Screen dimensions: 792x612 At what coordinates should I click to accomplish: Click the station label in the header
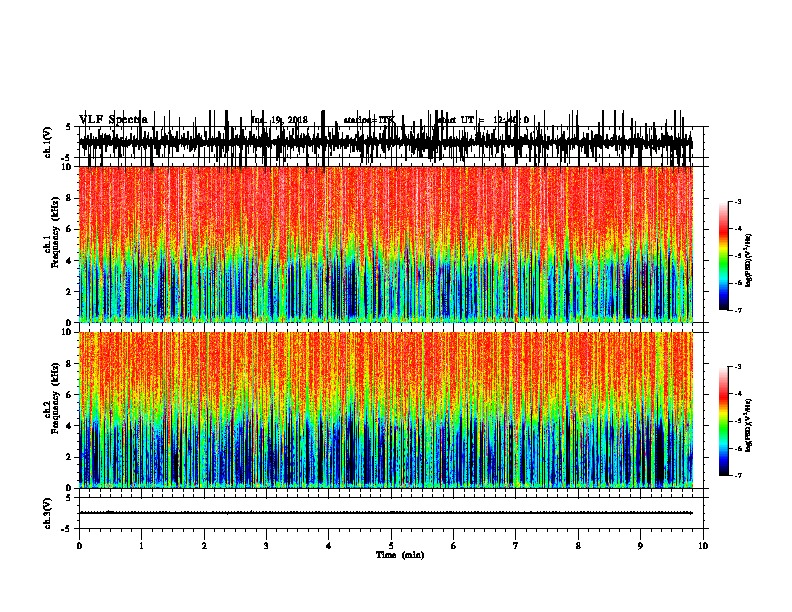coord(369,120)
